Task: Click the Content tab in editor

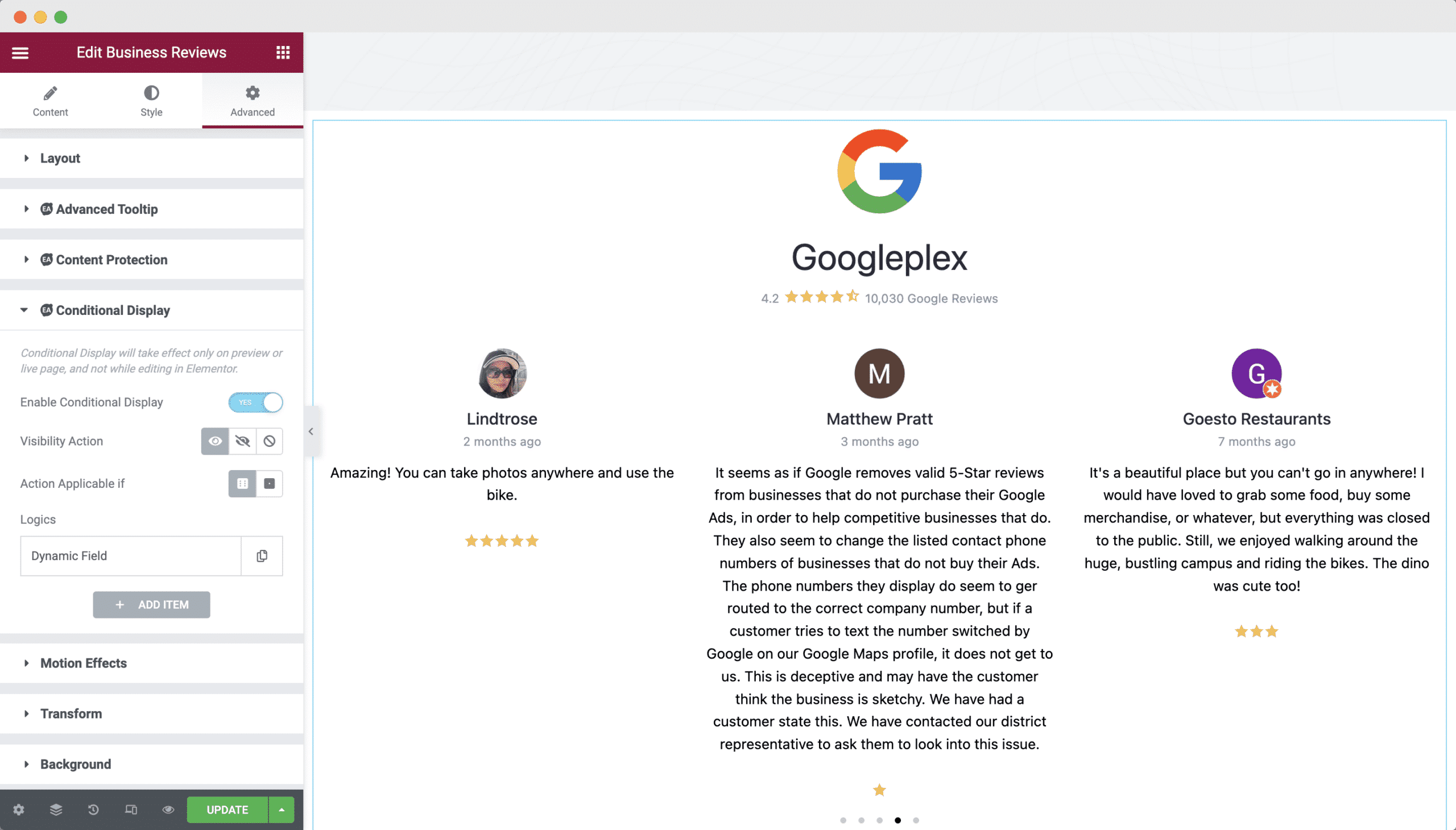Action: (x=50, y=100)
